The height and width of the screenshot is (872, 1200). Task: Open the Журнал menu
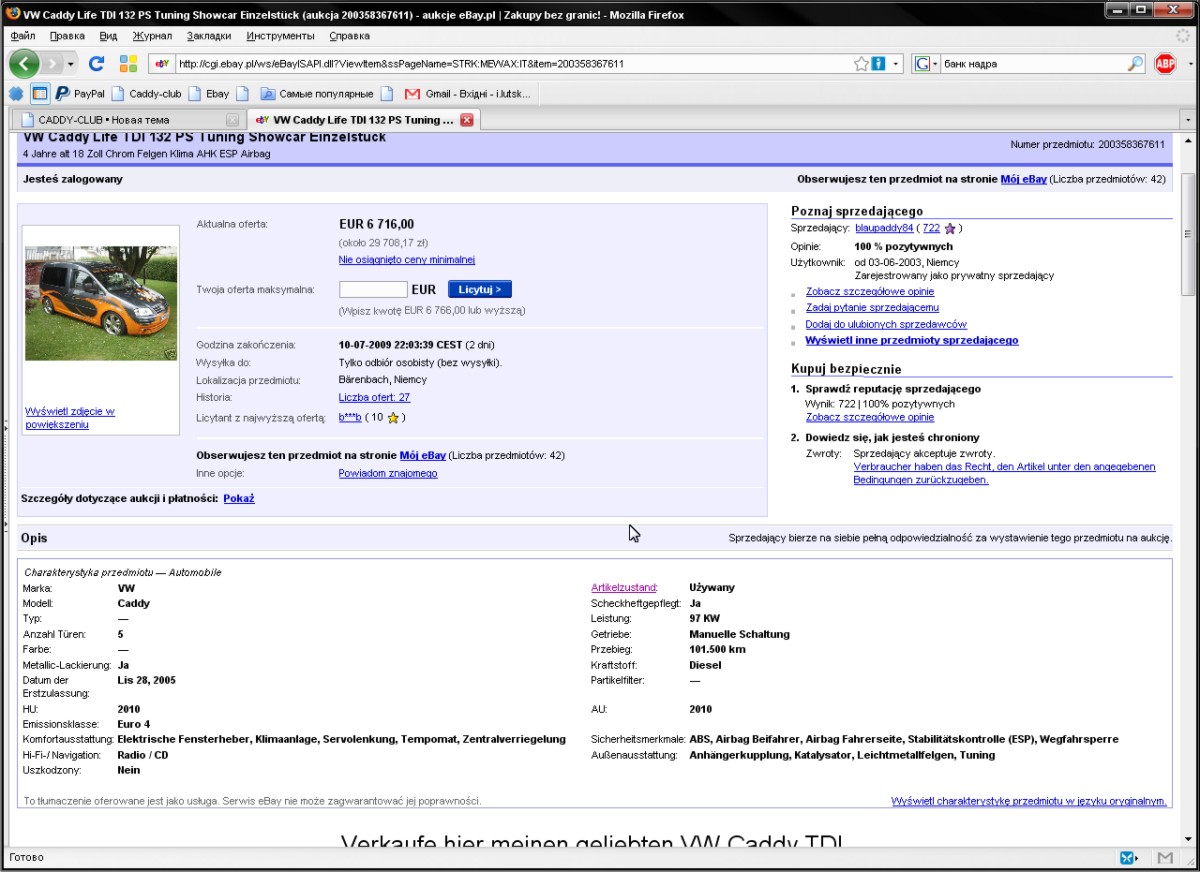click(152, 36)
